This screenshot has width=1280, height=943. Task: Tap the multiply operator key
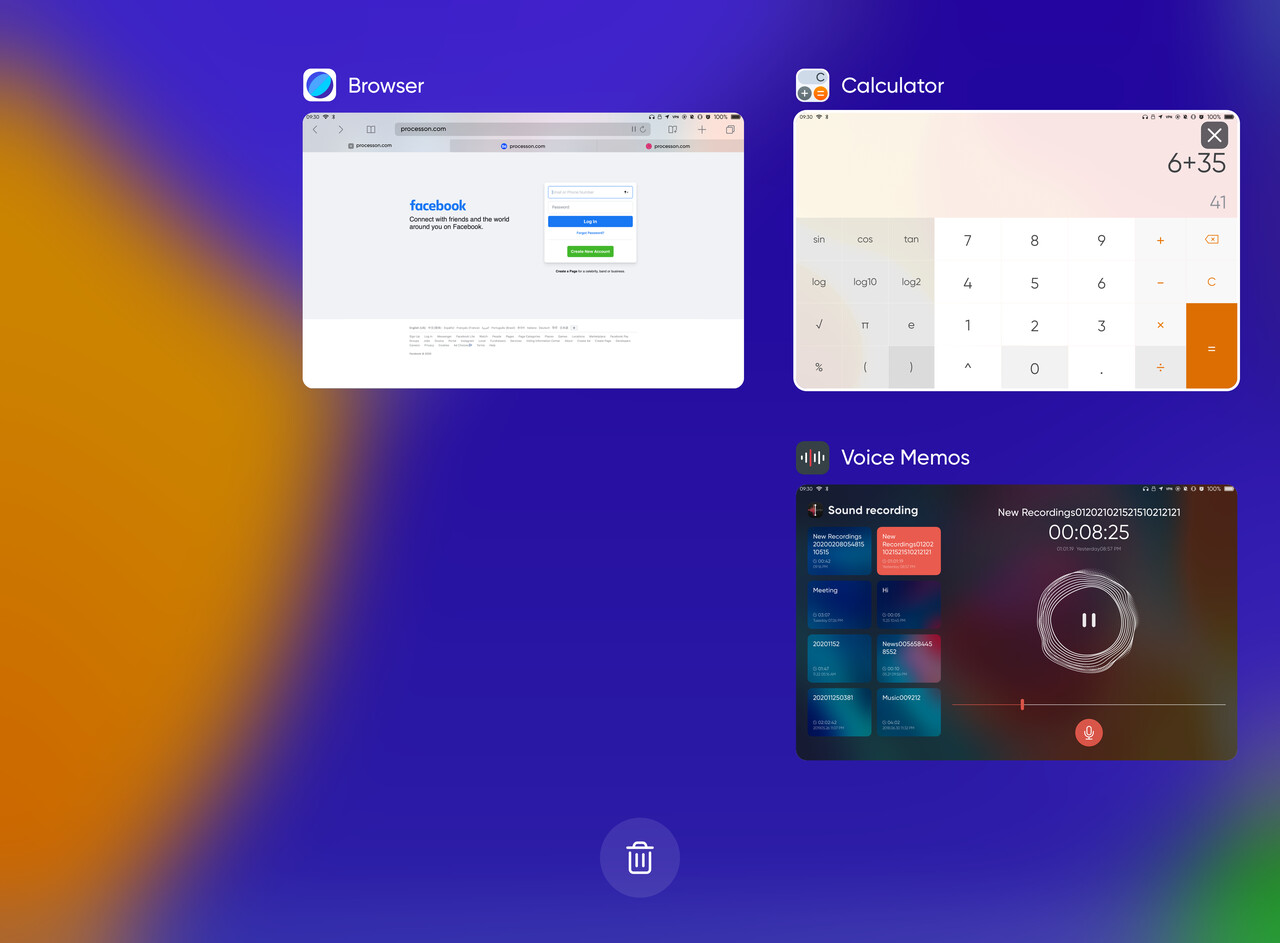point(1160,325)
